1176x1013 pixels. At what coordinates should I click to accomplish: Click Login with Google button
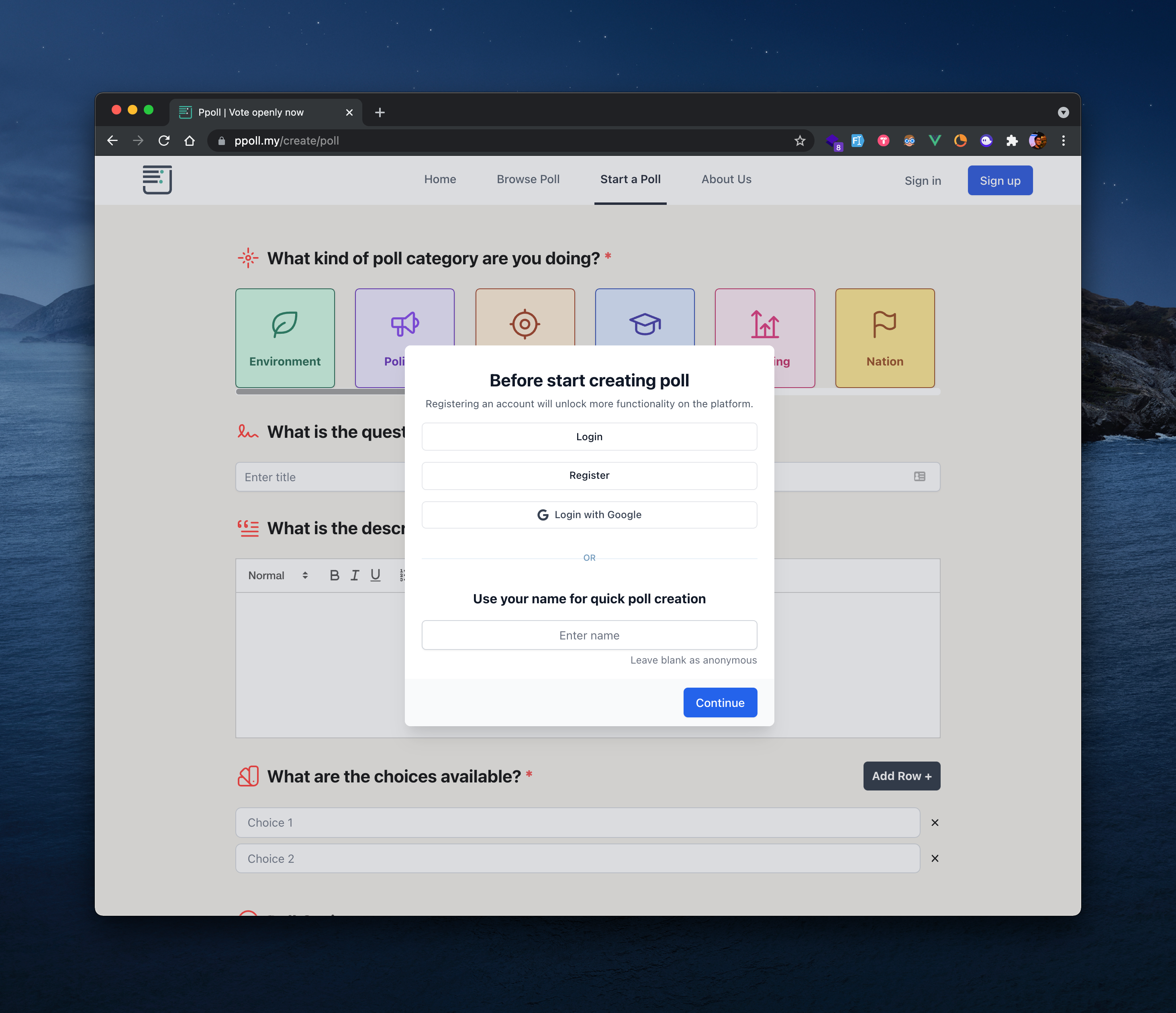(589, 515)
